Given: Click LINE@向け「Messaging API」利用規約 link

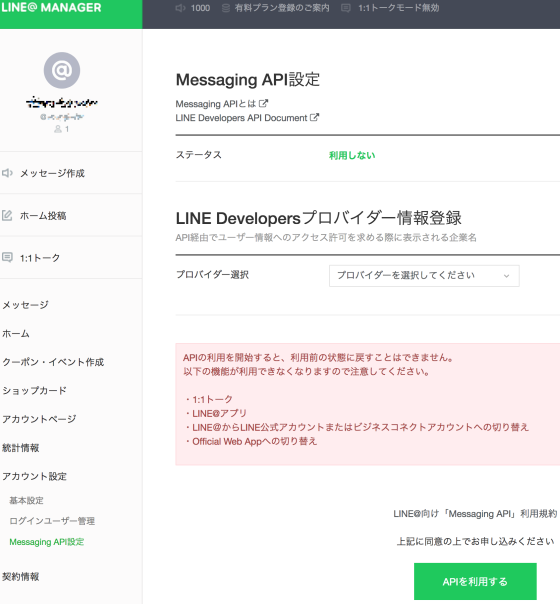Looking at the screenshot, I should [x=475, y=514].
